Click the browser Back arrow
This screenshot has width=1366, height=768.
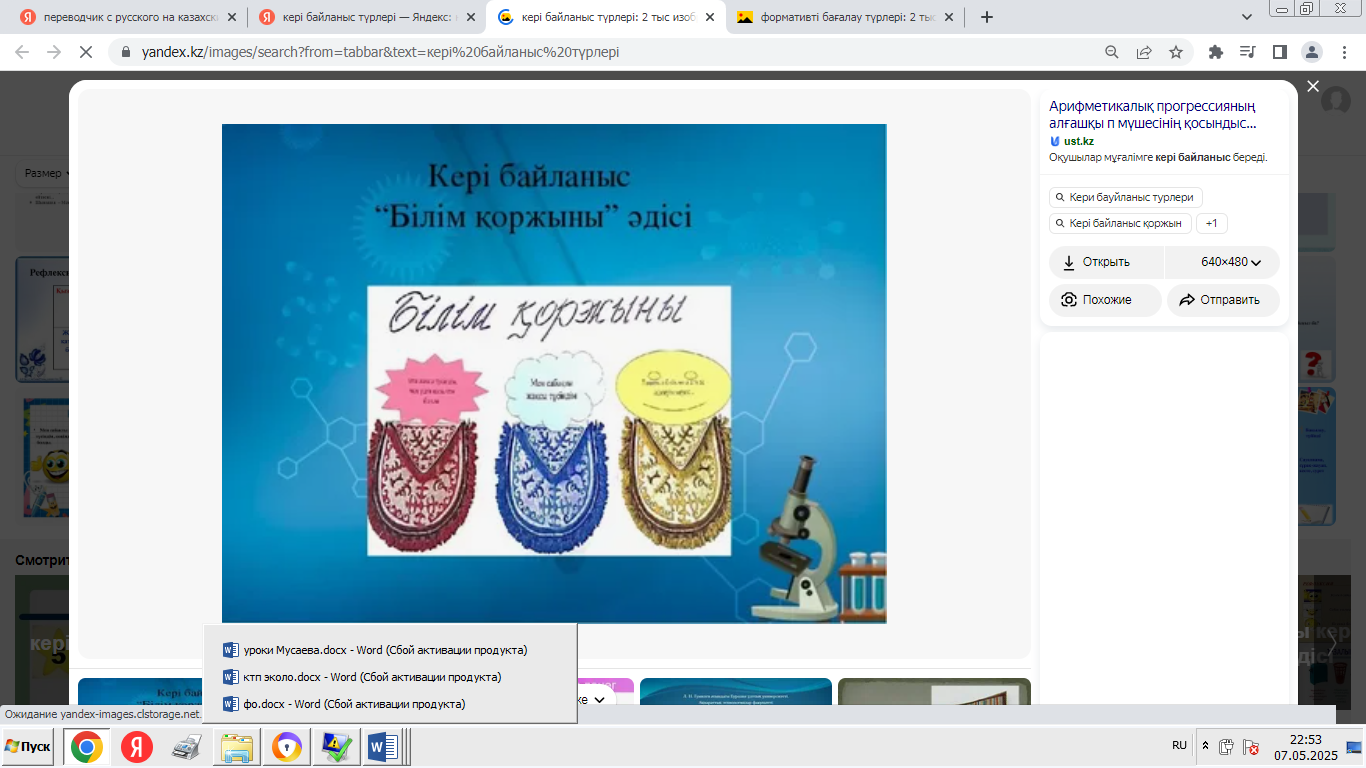click(22, 52)
